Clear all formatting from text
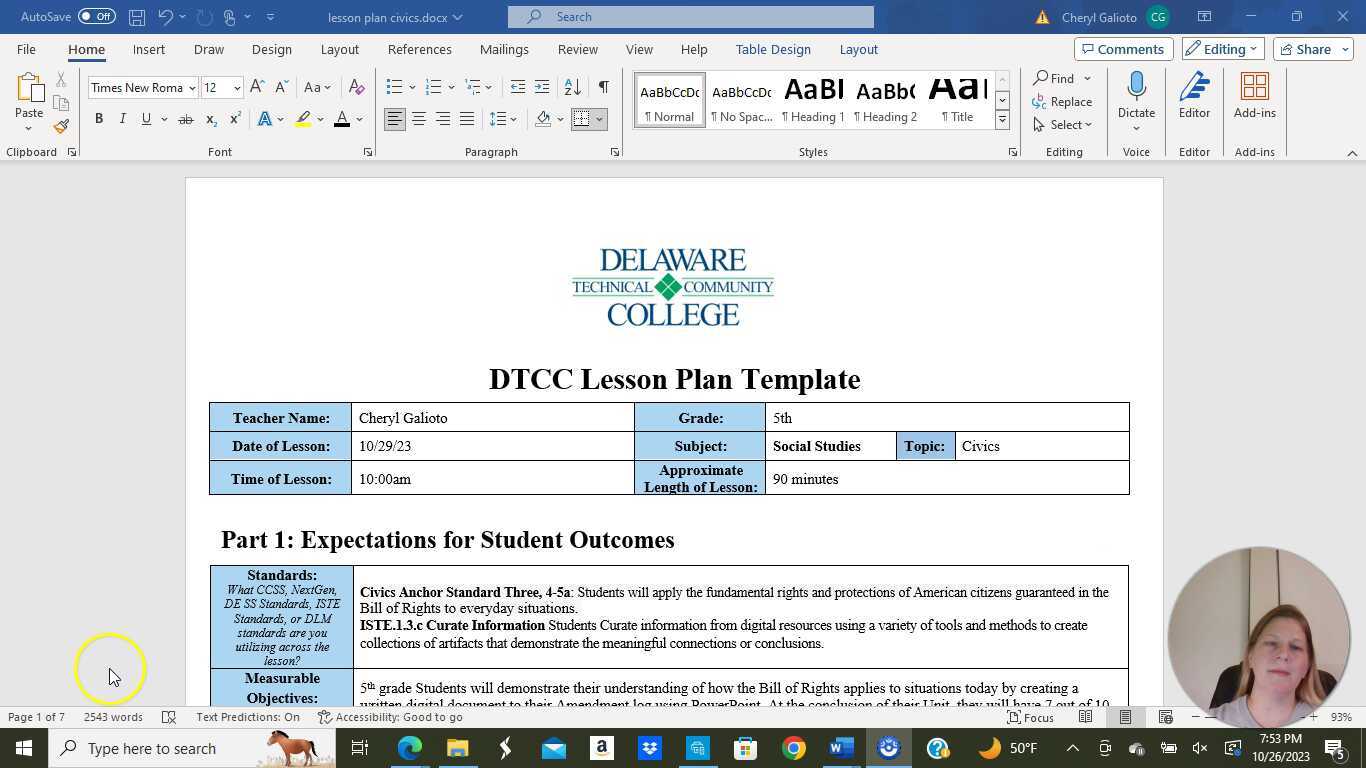 tap(357, 87)
